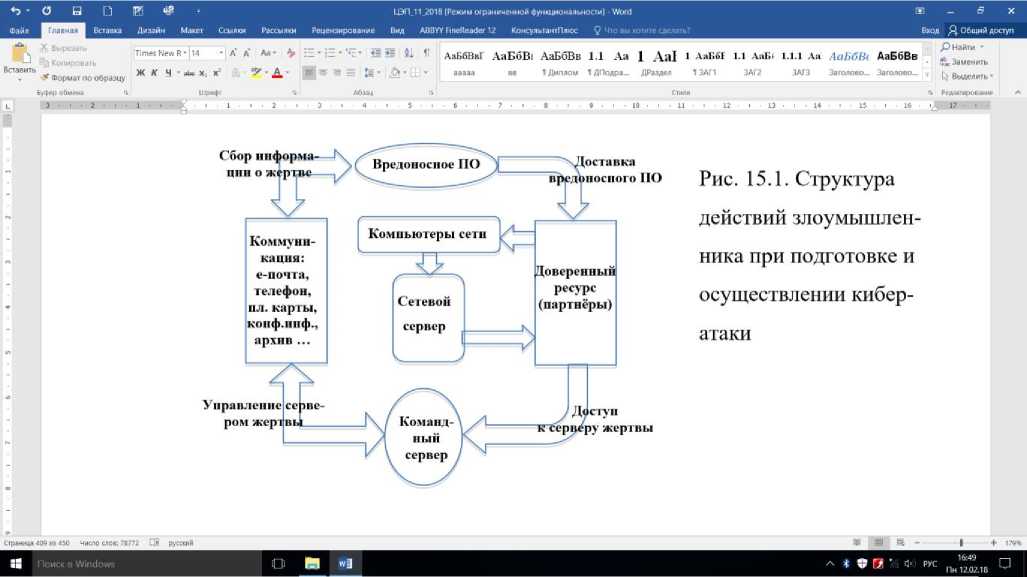
Task: Click the Paste (Вставить) clipboard icon
Action: click(x=20, y=54)
